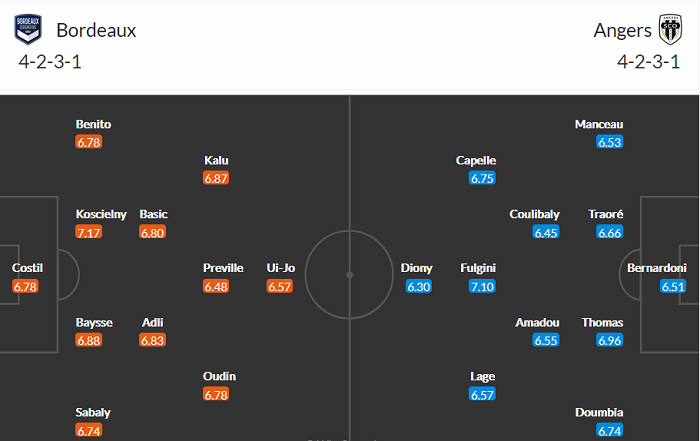Screen dimensions: 700x441
Task: Select Angers striker Diony
Action: point(417,268)
